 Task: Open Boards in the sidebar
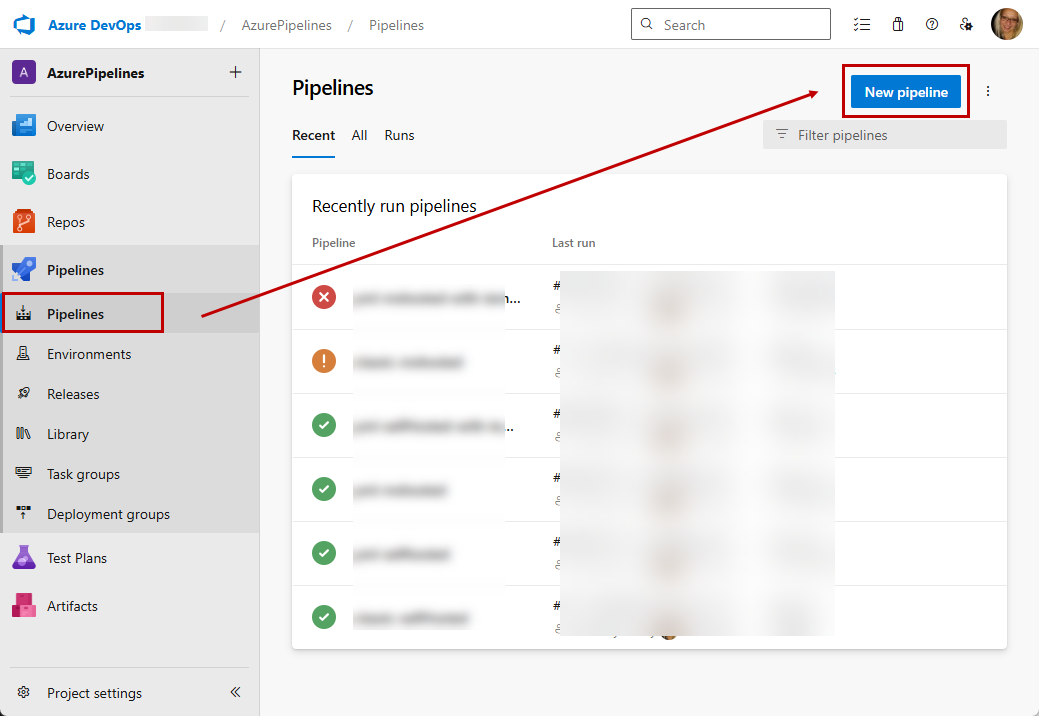pyautogui.click(x=130, y=174)
